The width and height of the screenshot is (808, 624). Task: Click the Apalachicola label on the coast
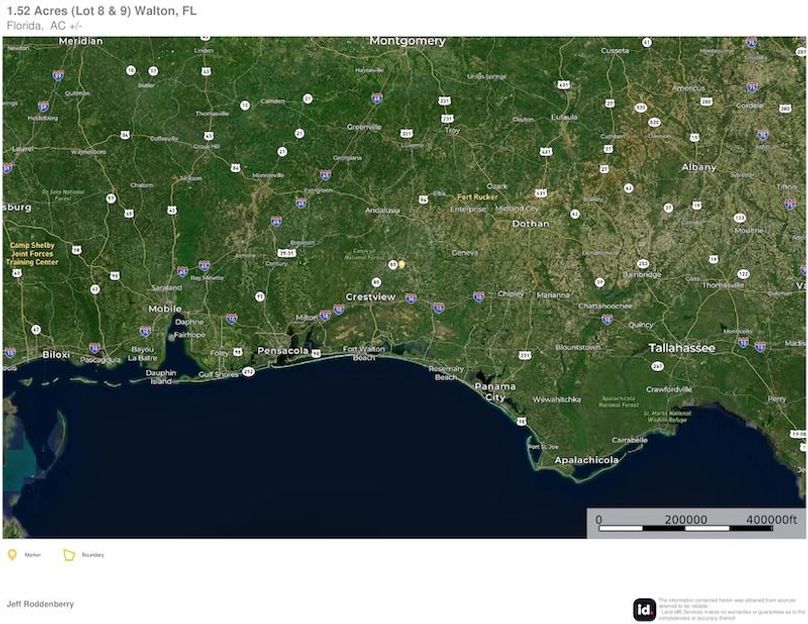(x=590, y=460)
